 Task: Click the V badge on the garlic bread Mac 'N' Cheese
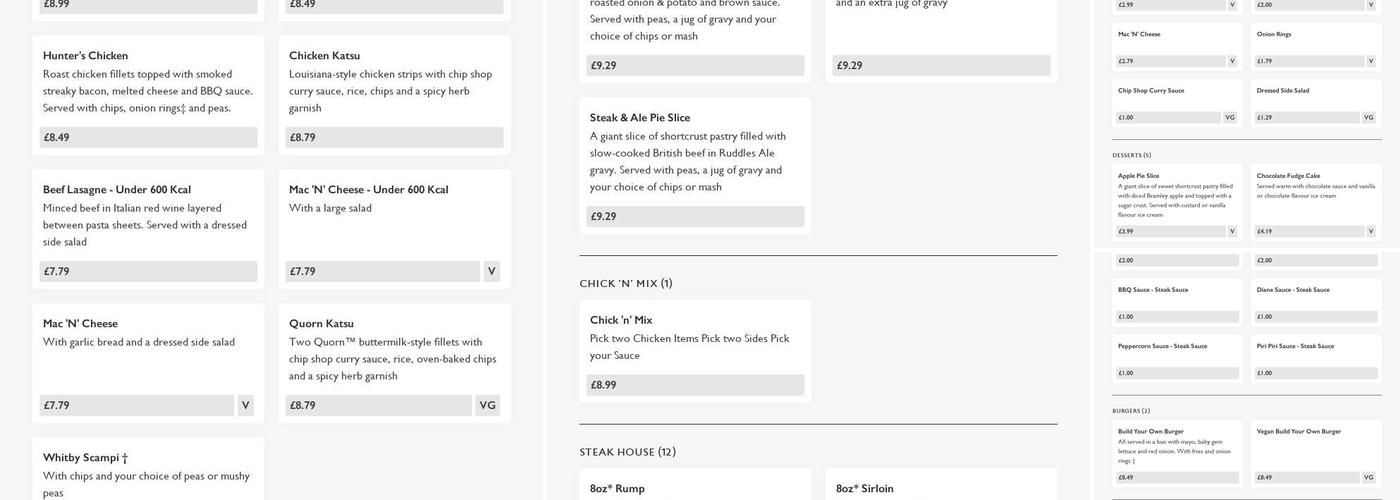click(245, 405)
